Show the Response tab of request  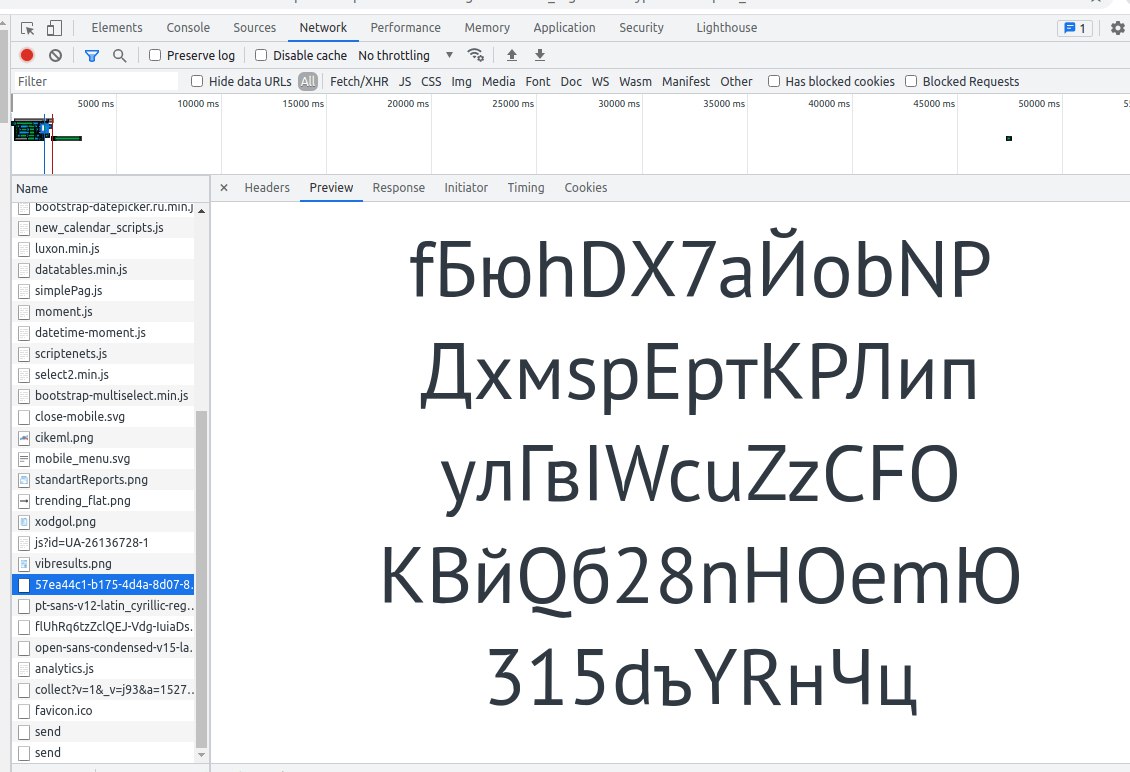399,187
